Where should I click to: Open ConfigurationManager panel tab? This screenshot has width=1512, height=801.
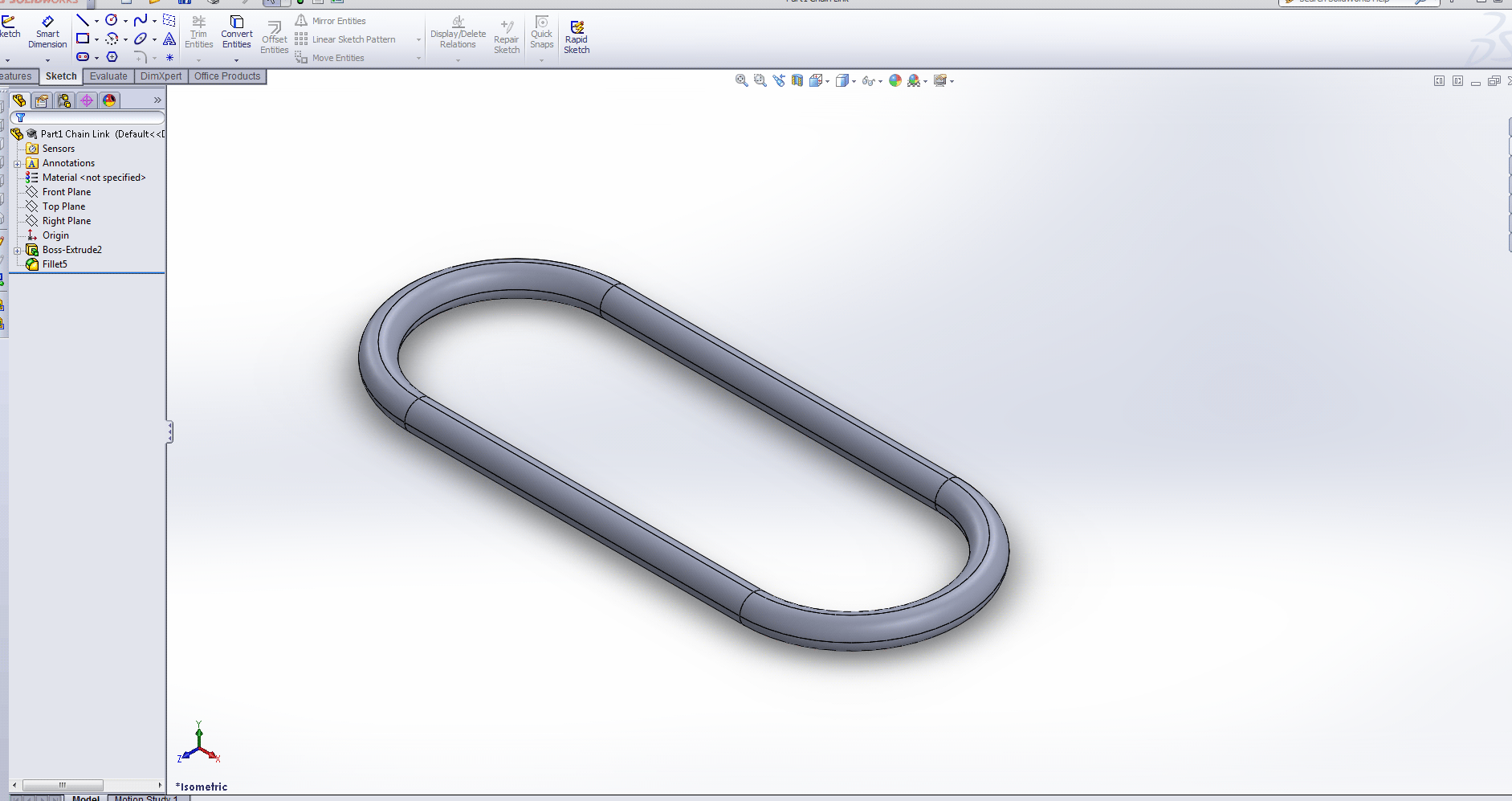click(x=64, y=100)
